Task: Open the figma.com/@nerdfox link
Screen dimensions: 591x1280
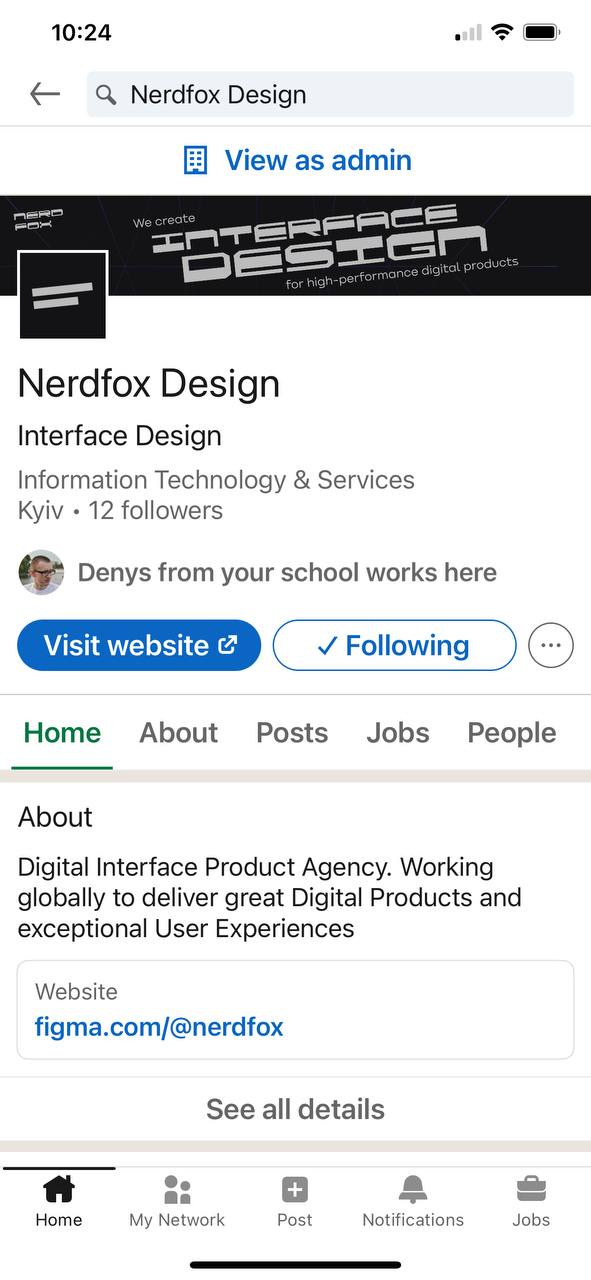Action: point(159,1027)
